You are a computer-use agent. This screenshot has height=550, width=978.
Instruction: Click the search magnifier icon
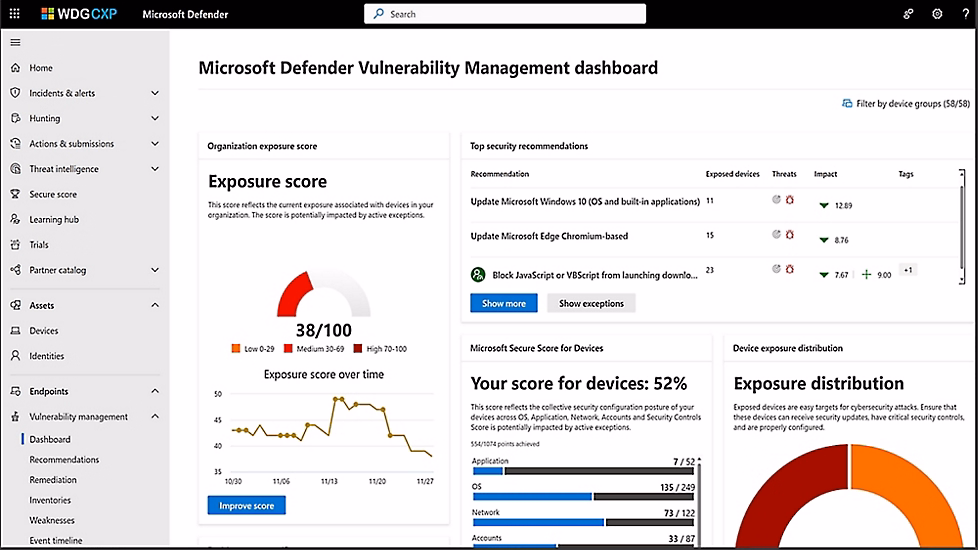[x=379, y=14]
